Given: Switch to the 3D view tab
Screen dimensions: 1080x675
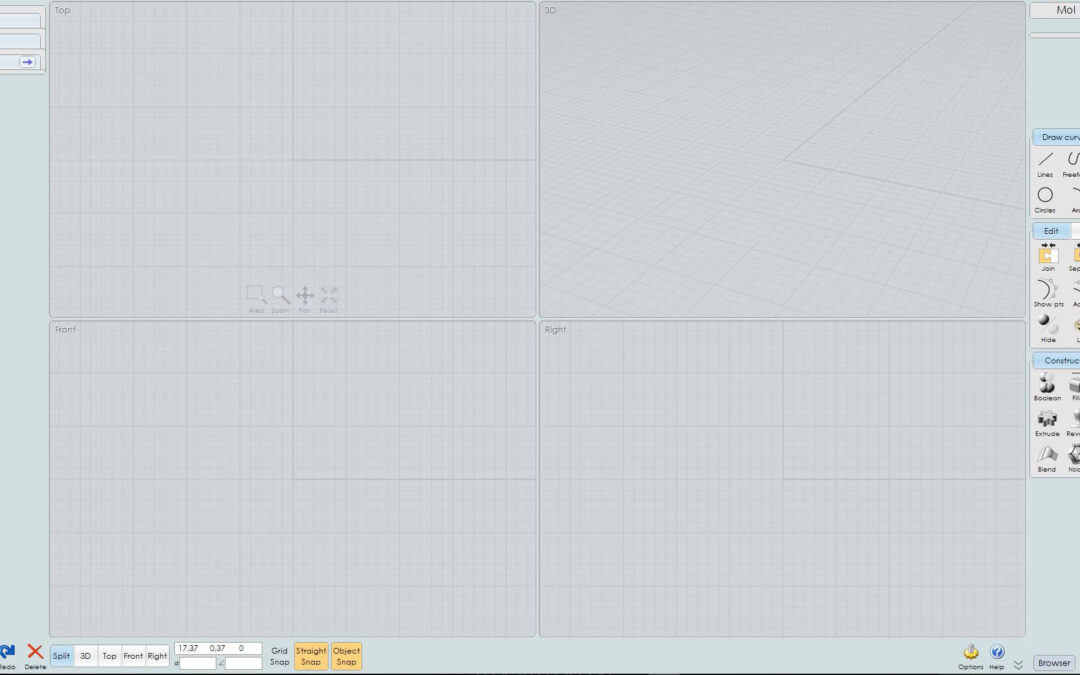Looking at the screenshot, I should pos(86,656).
